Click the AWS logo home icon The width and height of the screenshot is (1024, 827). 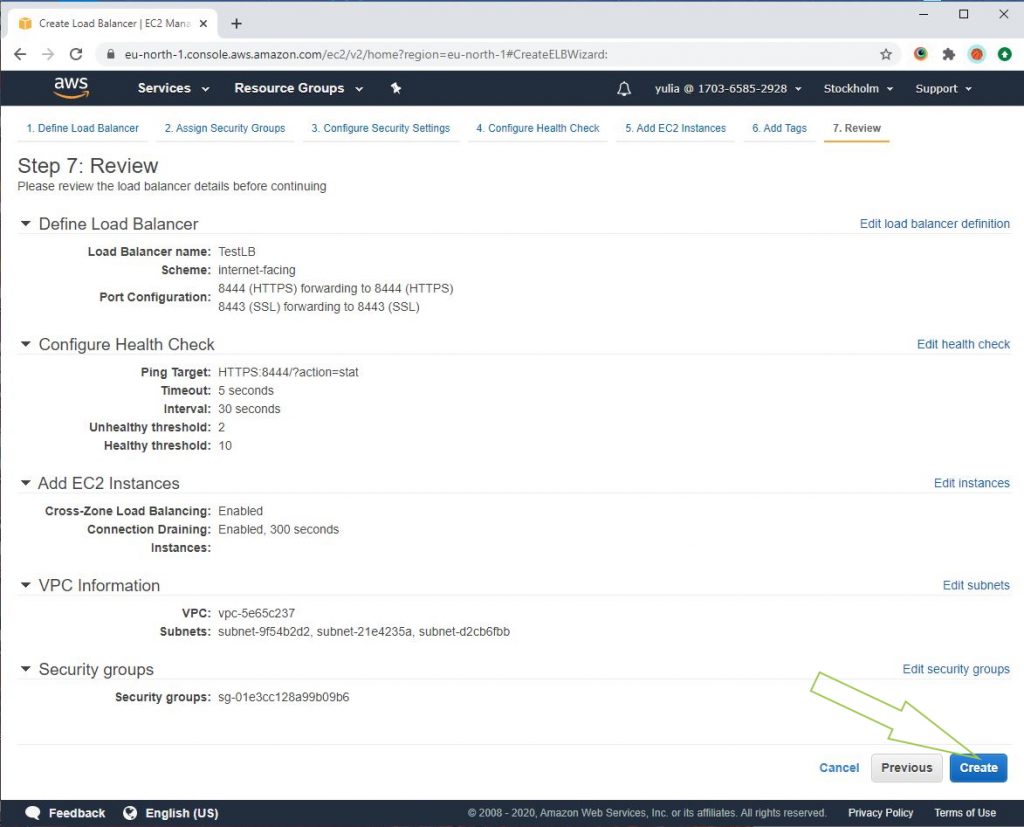[71, 88]
